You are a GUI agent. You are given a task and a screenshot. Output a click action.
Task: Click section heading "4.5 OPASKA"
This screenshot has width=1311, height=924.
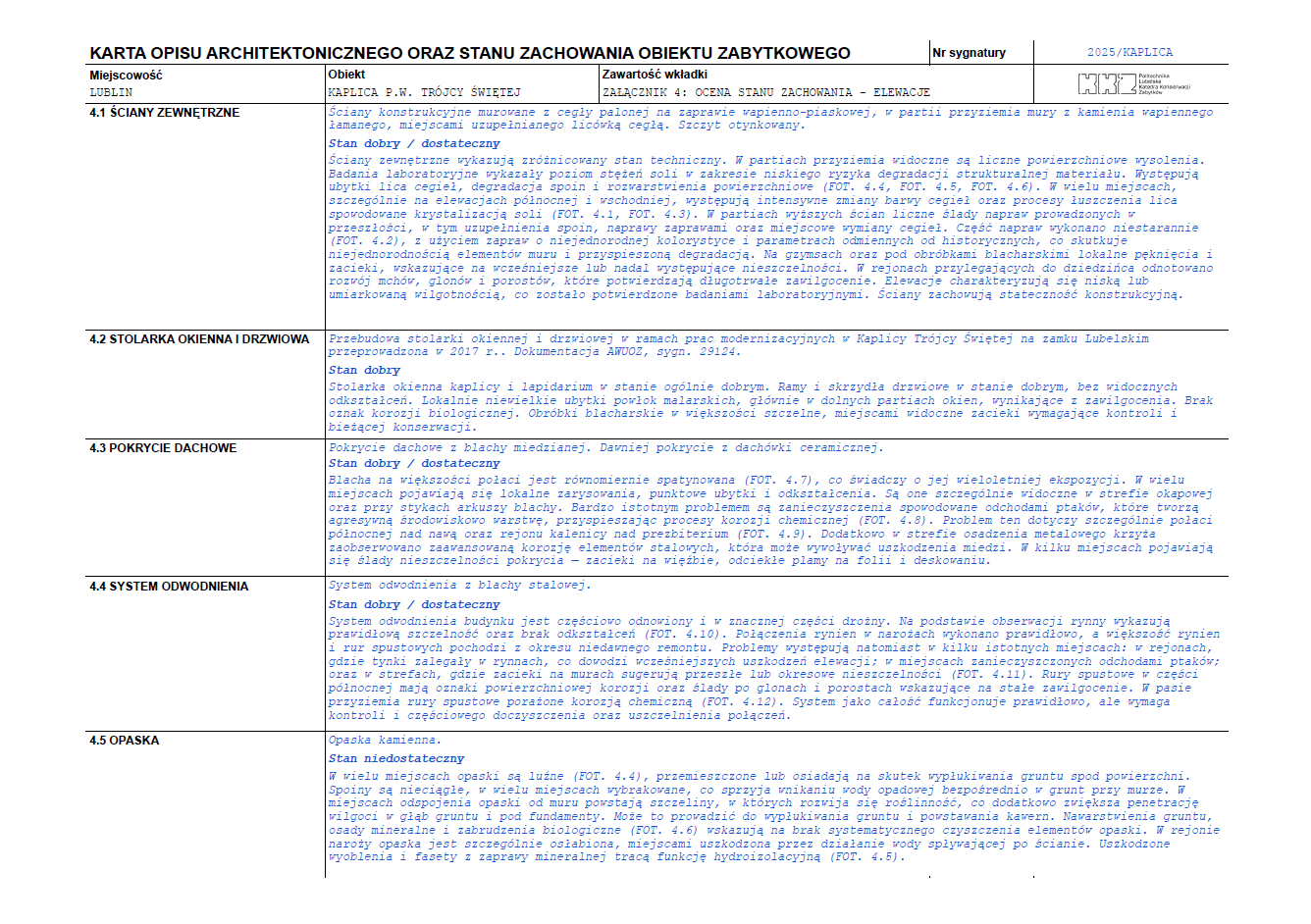(124, 741)
